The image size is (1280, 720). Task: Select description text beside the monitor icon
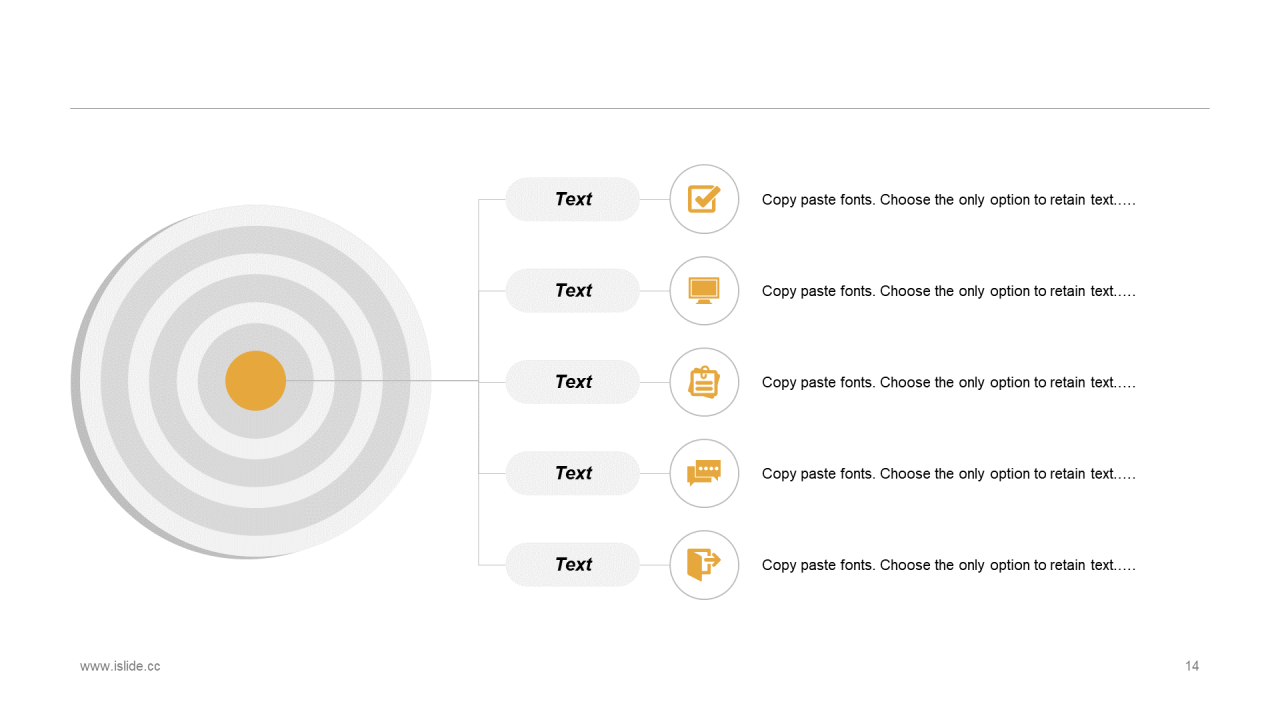pos(948,291)
